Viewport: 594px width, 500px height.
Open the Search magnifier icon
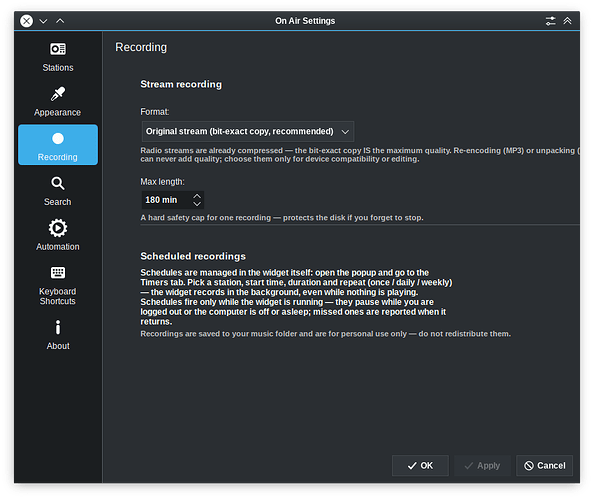[x=58, y=183]
